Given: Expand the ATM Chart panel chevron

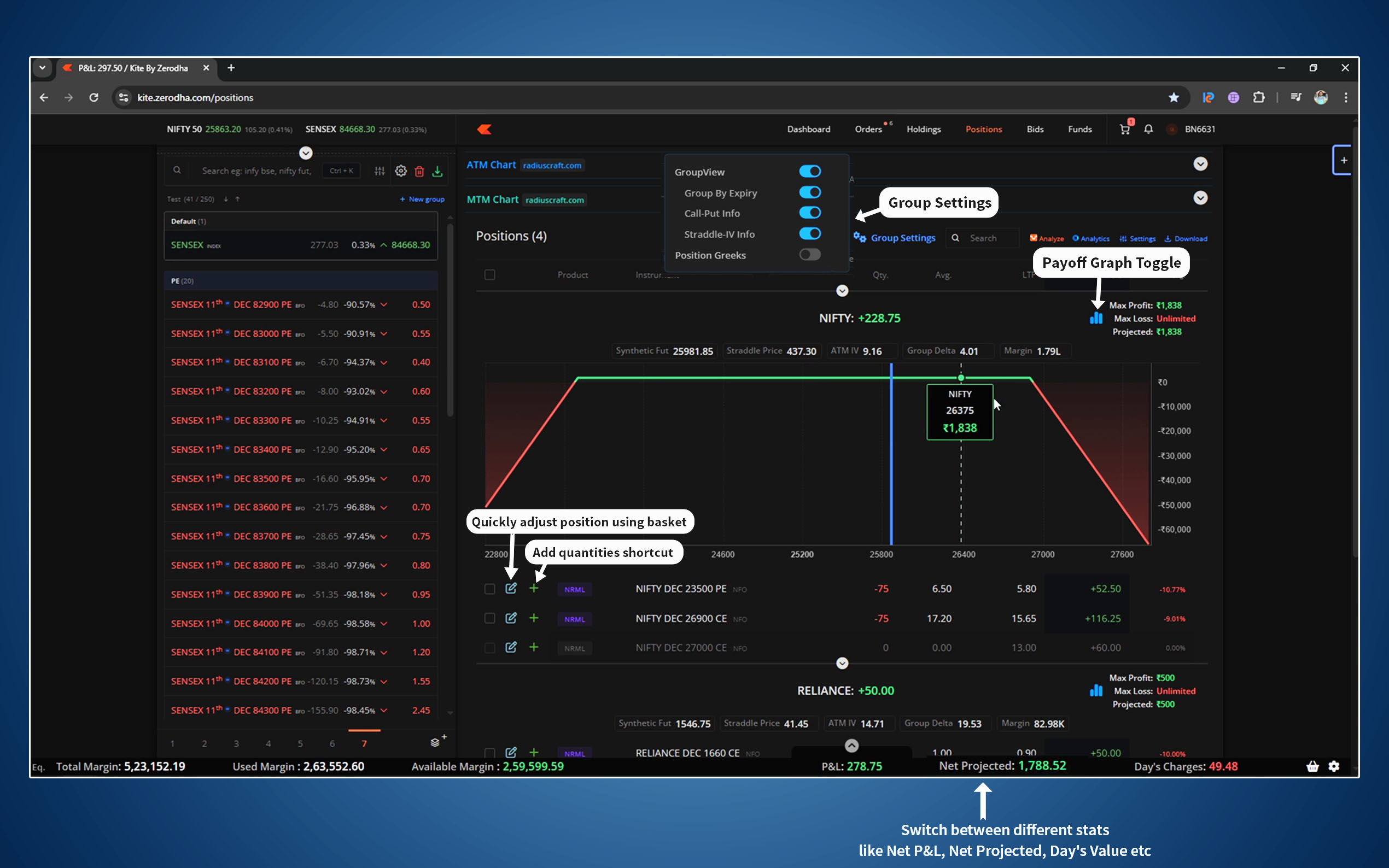Looking at the screenshot, I should pyautogui.click(x=1200, y=164).
